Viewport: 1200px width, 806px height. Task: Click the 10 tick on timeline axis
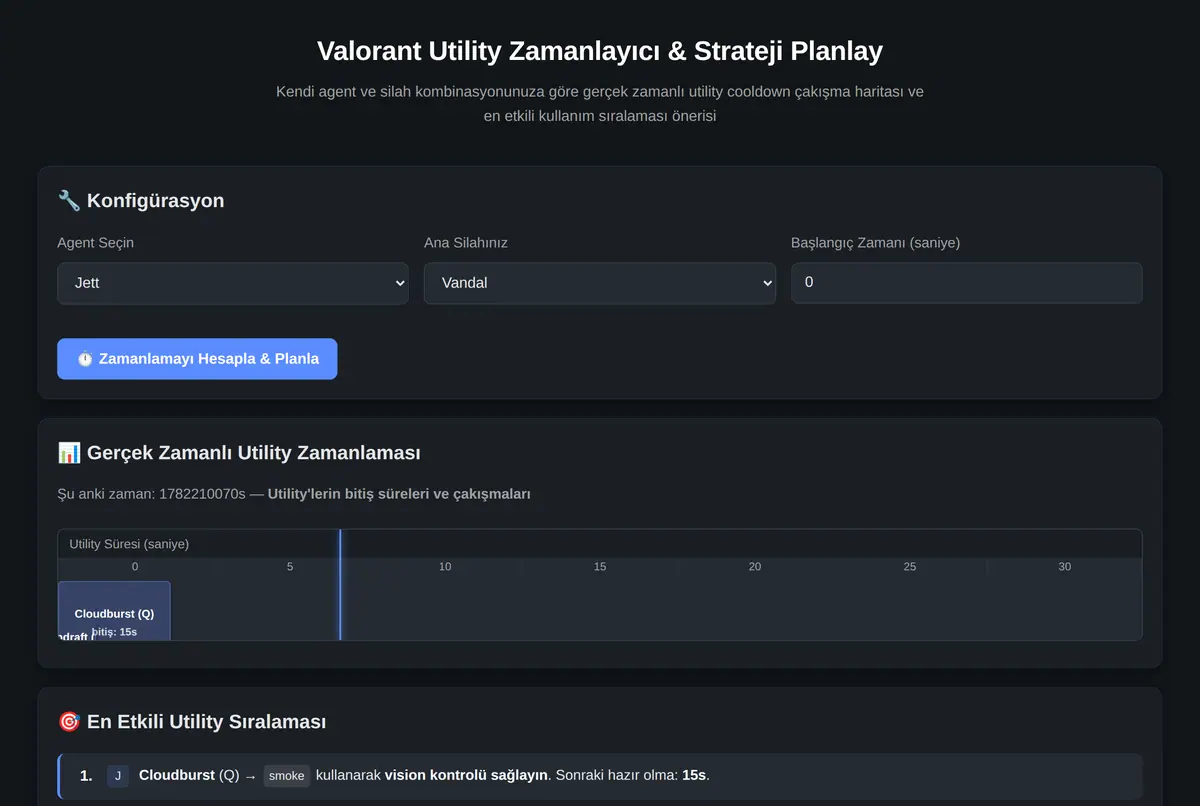[445, 567]
